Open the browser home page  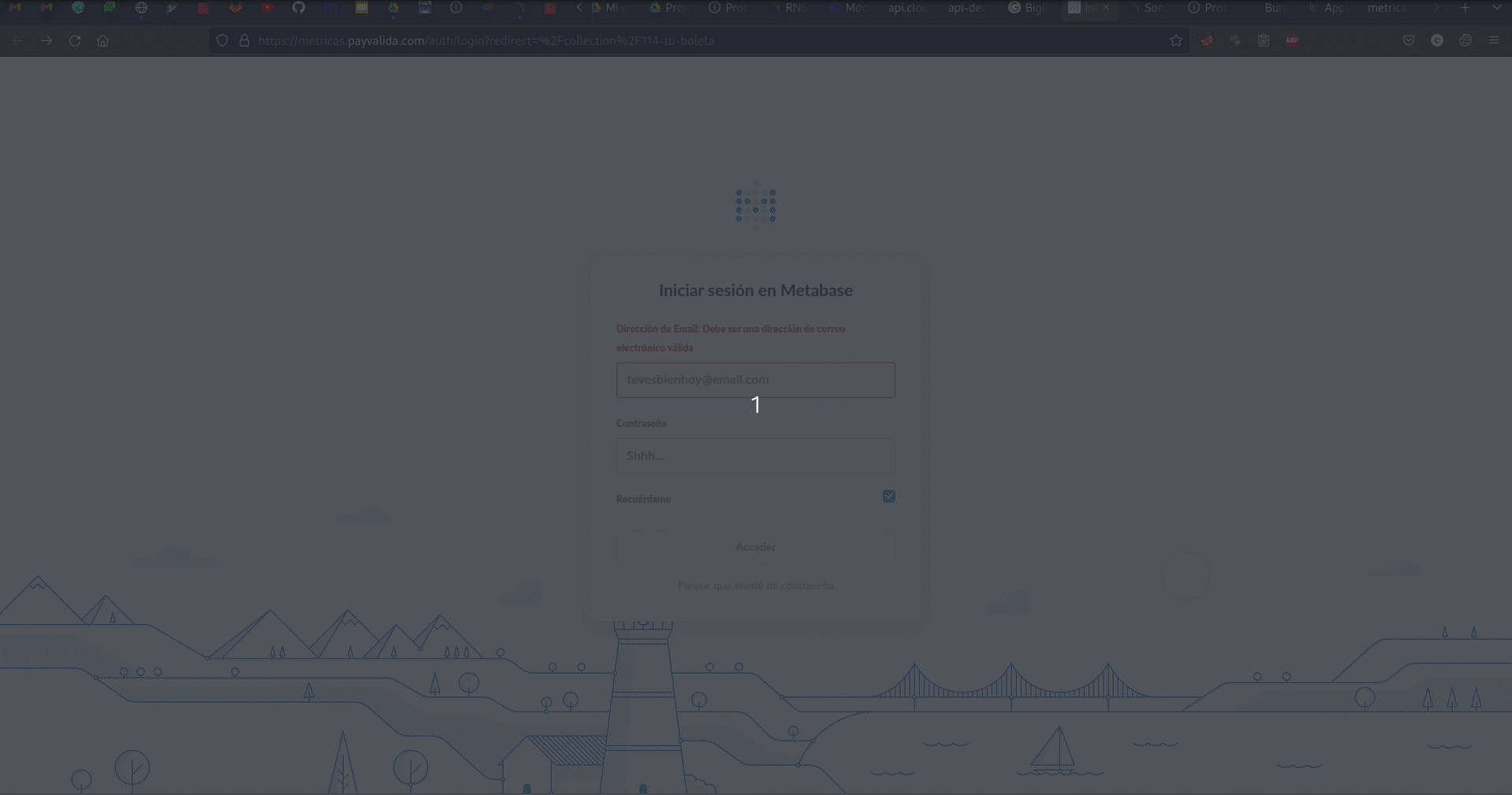tap(103, 40)
